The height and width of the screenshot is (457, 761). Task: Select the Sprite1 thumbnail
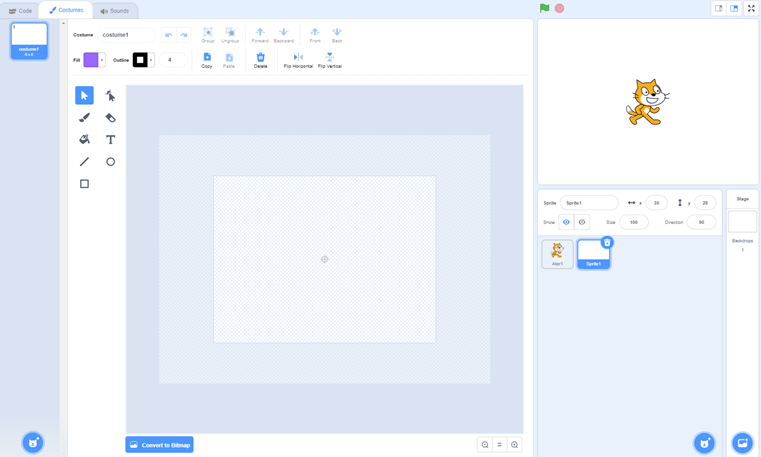[x=593, y=254]
